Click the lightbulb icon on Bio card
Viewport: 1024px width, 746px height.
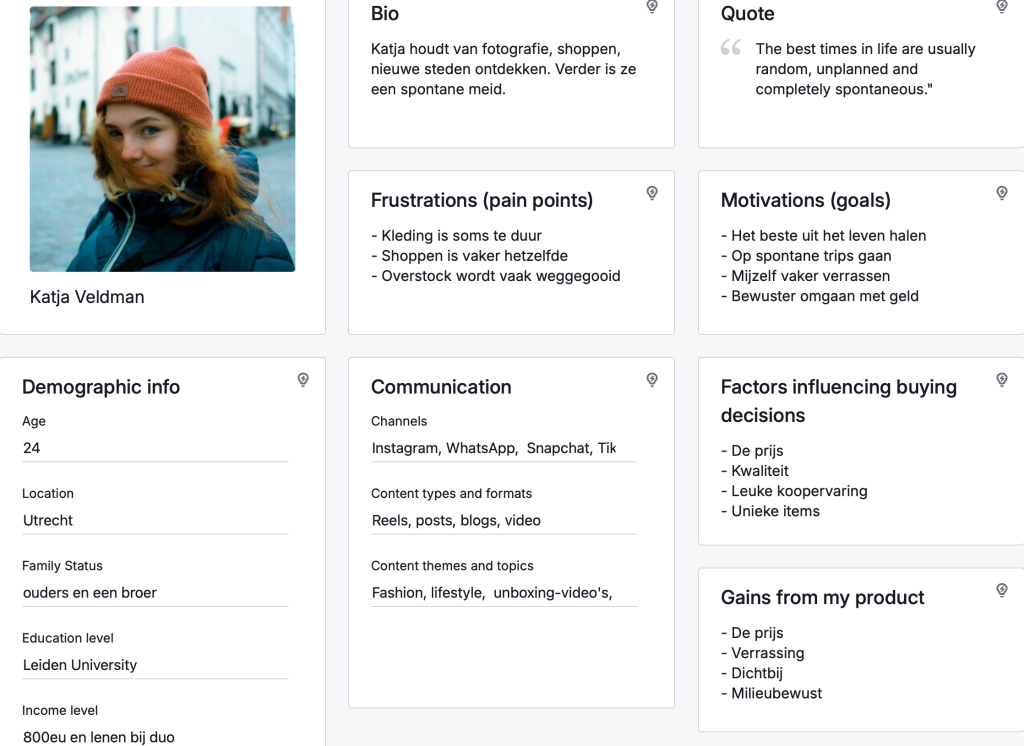tap(652, 7)
